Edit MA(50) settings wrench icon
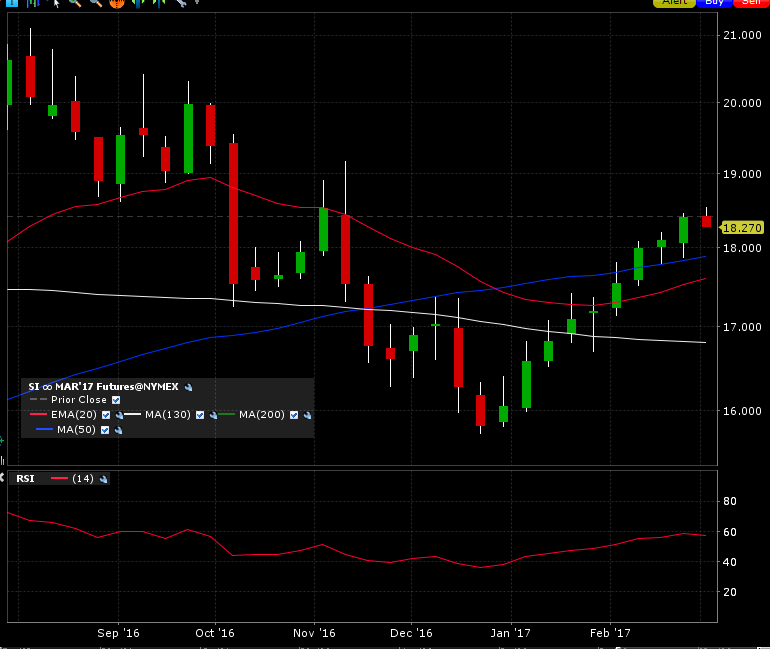 pos(119,430)
